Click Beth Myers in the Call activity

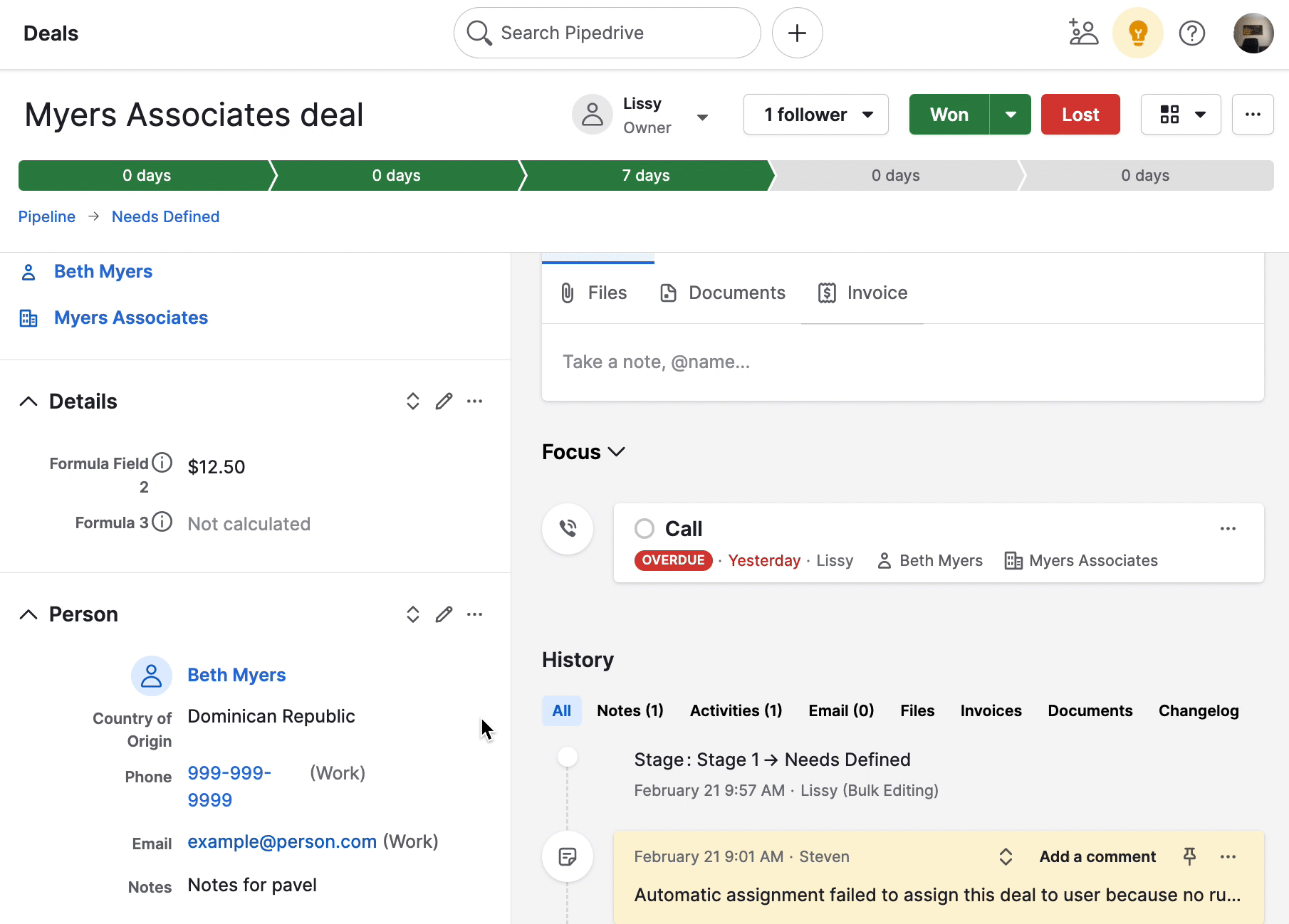pyautogui.click(x=941, y=560)
